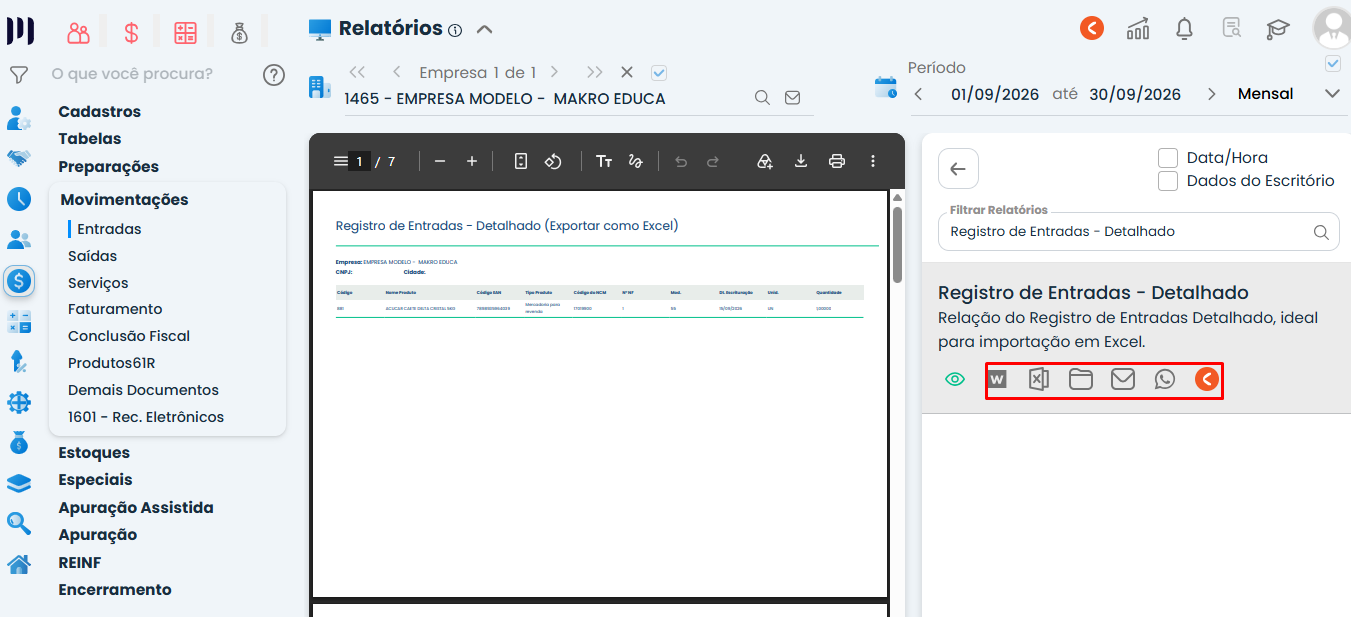Click the handshake icon in left sidebar
Viewport: 1351px width, 617px height.
tap(18, 158)
